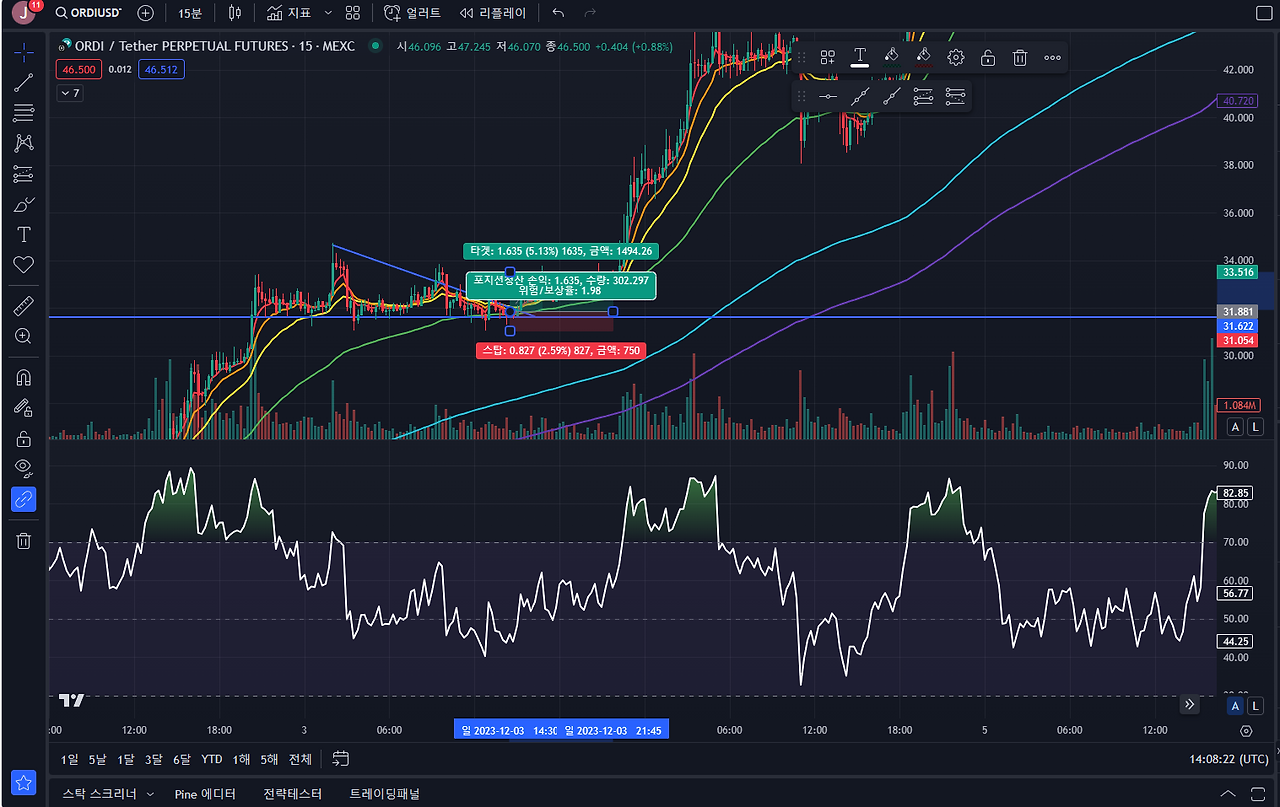Toggle auto scale A on price axis

coord(1235,427)
